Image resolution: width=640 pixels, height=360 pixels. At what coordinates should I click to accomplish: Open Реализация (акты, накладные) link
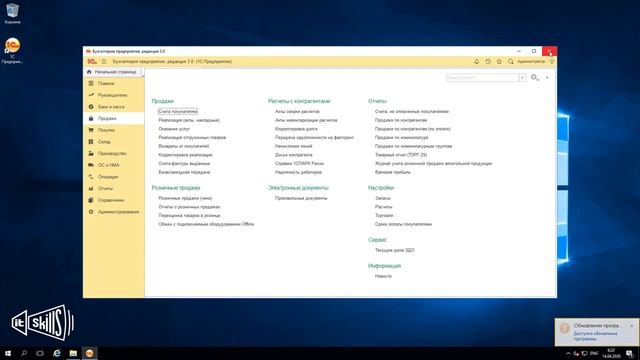(x=189, y=120)
